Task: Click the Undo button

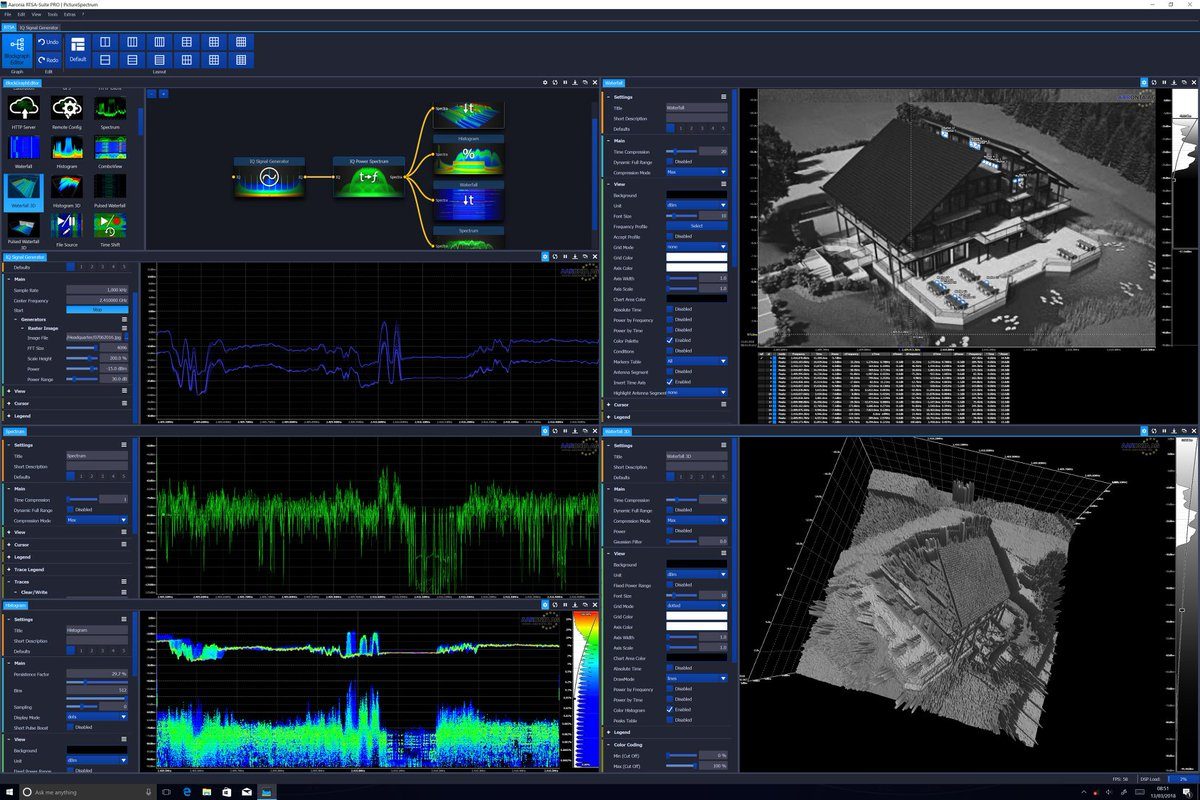Action: coord(48,43)
